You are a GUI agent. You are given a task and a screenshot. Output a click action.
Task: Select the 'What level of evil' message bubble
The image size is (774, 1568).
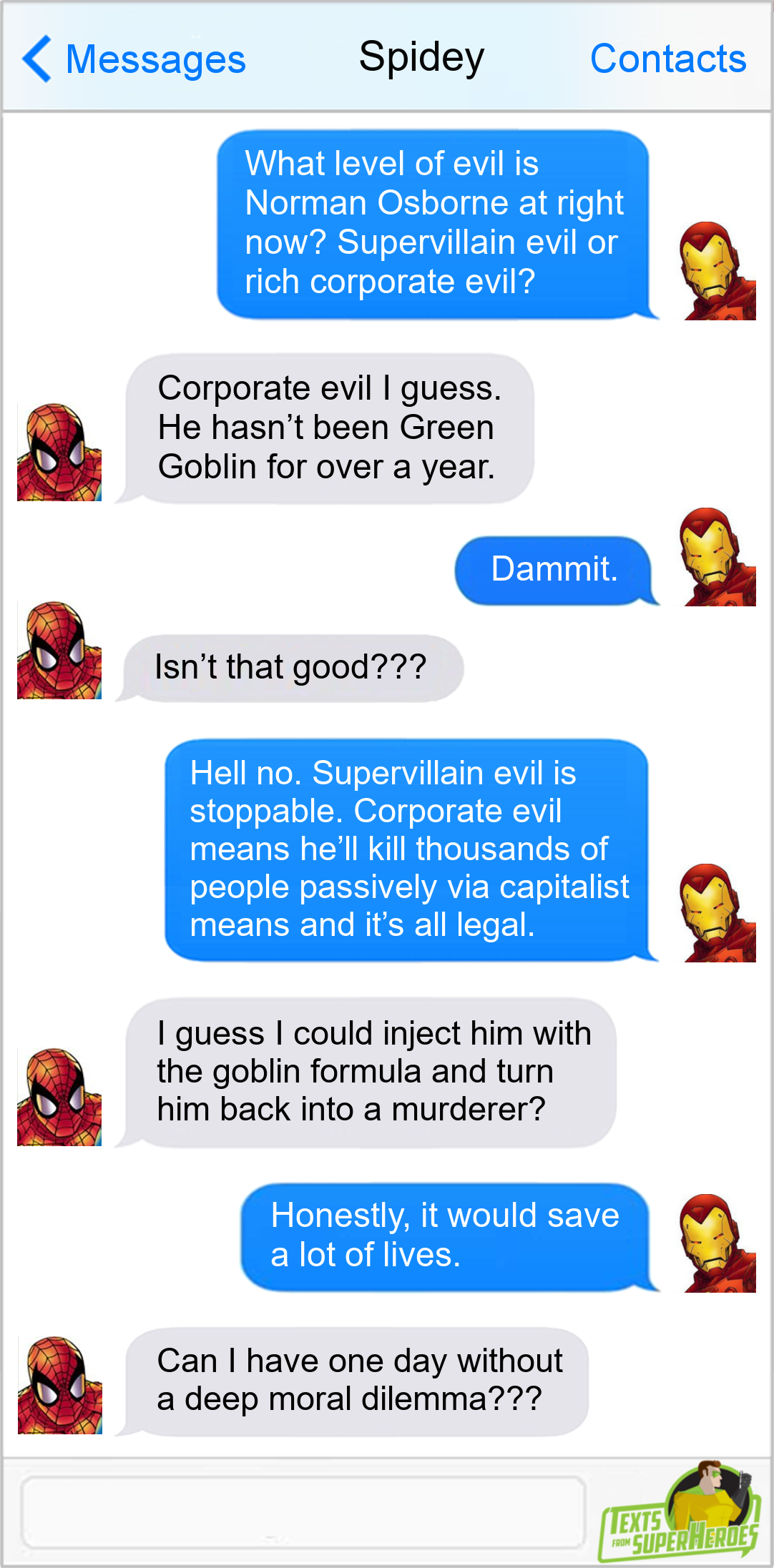437,224
